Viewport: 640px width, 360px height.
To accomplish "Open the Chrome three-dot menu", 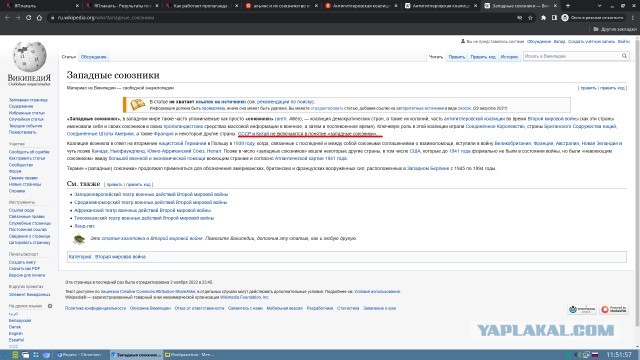I will click(633, 18).
